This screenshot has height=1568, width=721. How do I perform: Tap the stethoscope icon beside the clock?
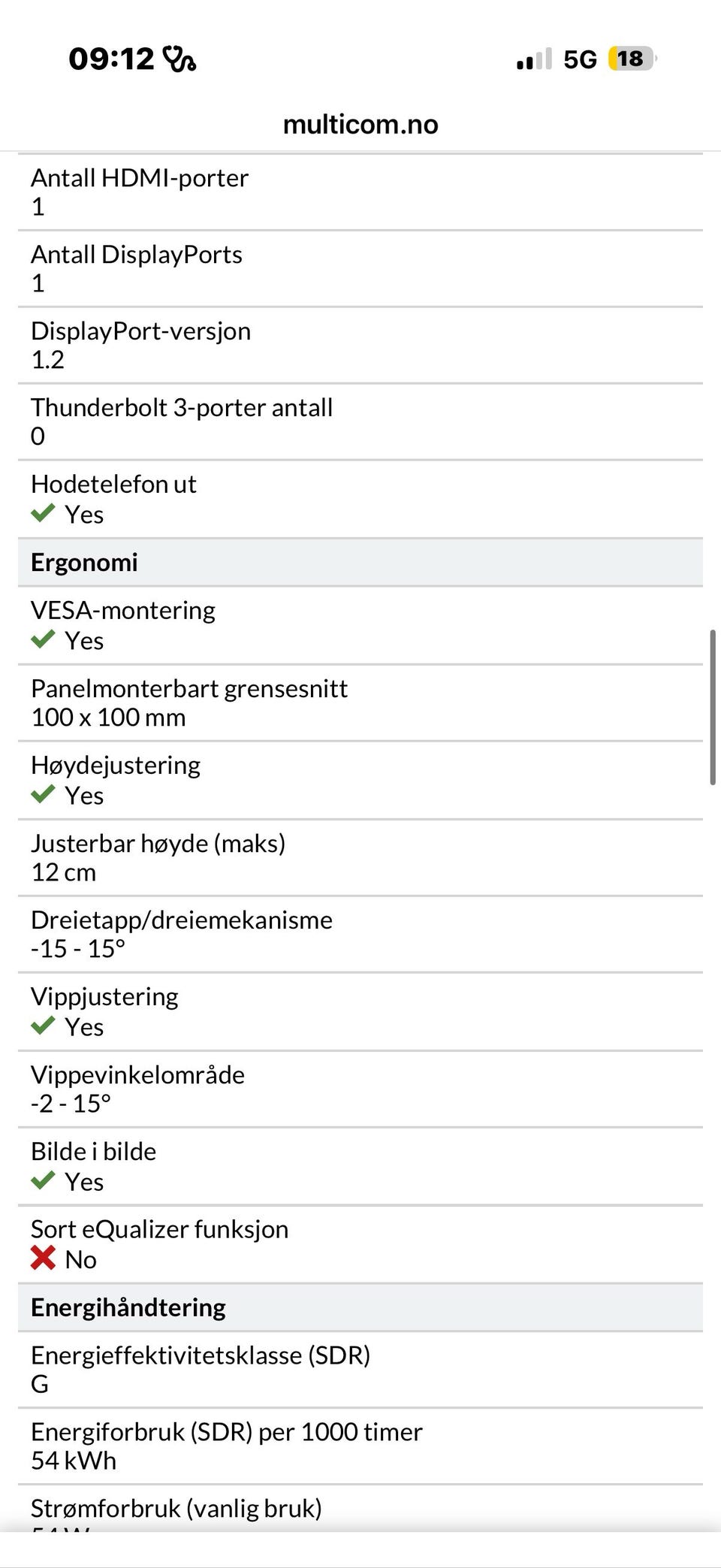[180, 59]
